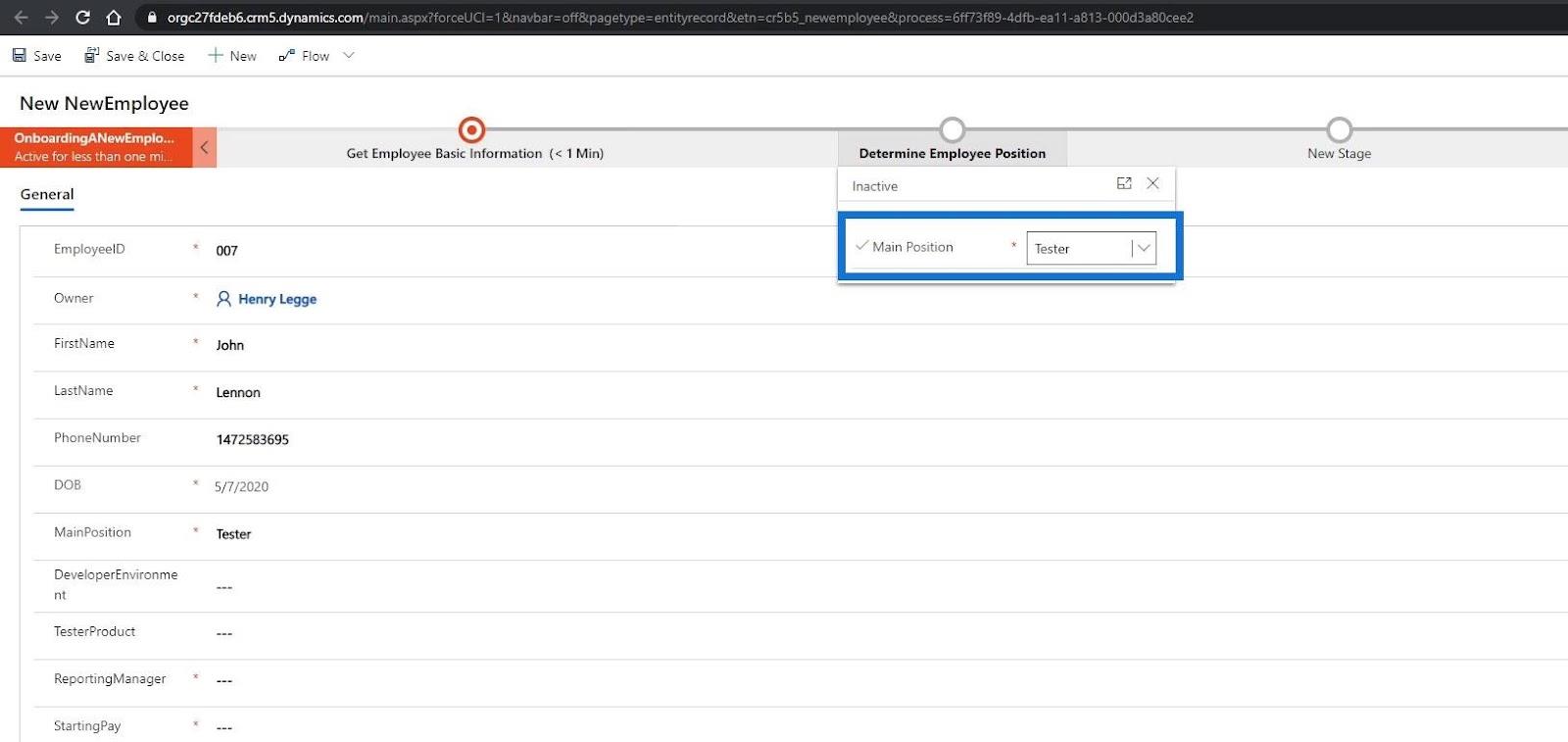Click the PhoneNumber field label
Screen dimensions: 1568x742
[97, 438]
